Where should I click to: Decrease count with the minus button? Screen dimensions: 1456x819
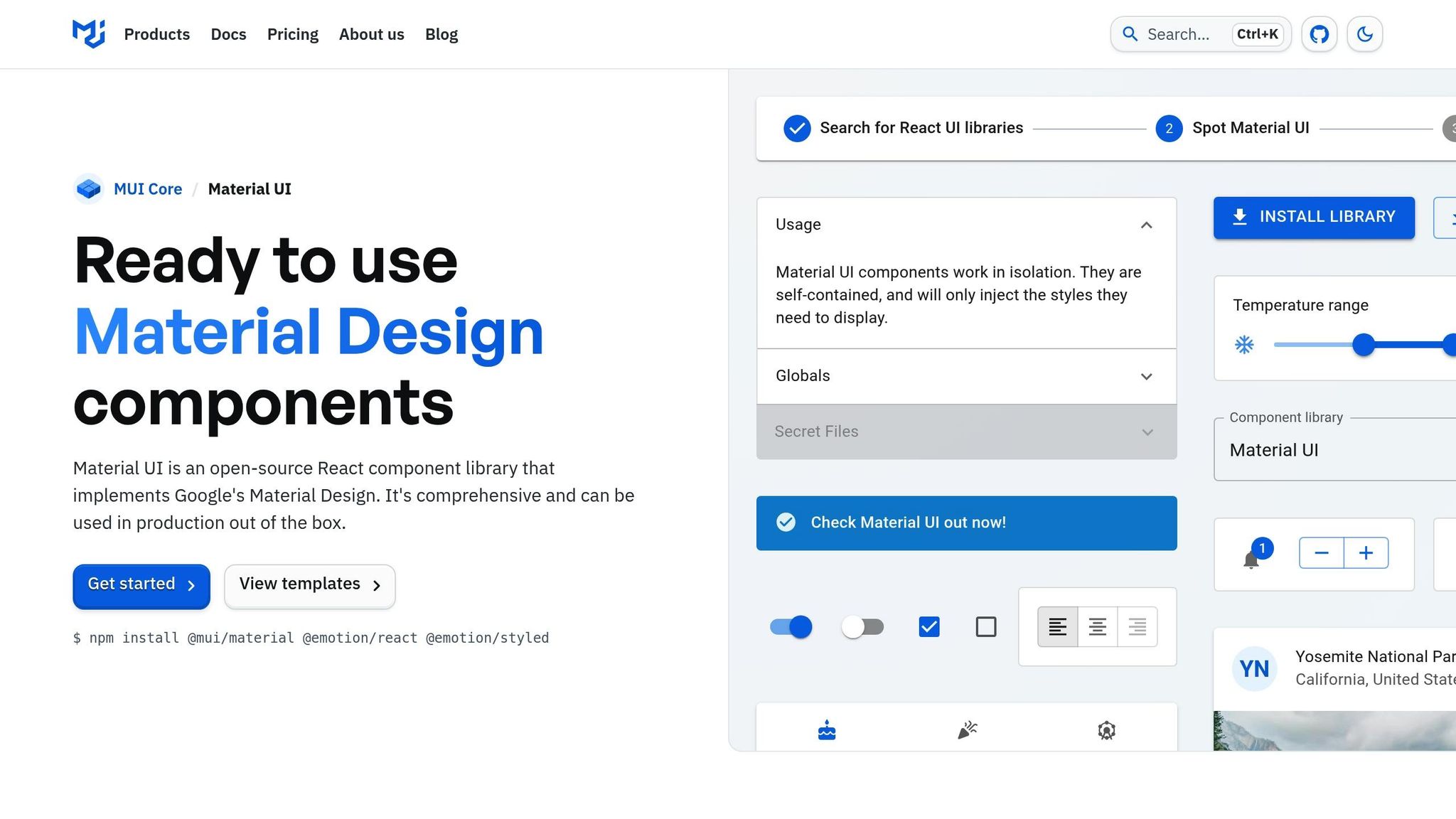pyautogui.click(x=1322, y=553)
